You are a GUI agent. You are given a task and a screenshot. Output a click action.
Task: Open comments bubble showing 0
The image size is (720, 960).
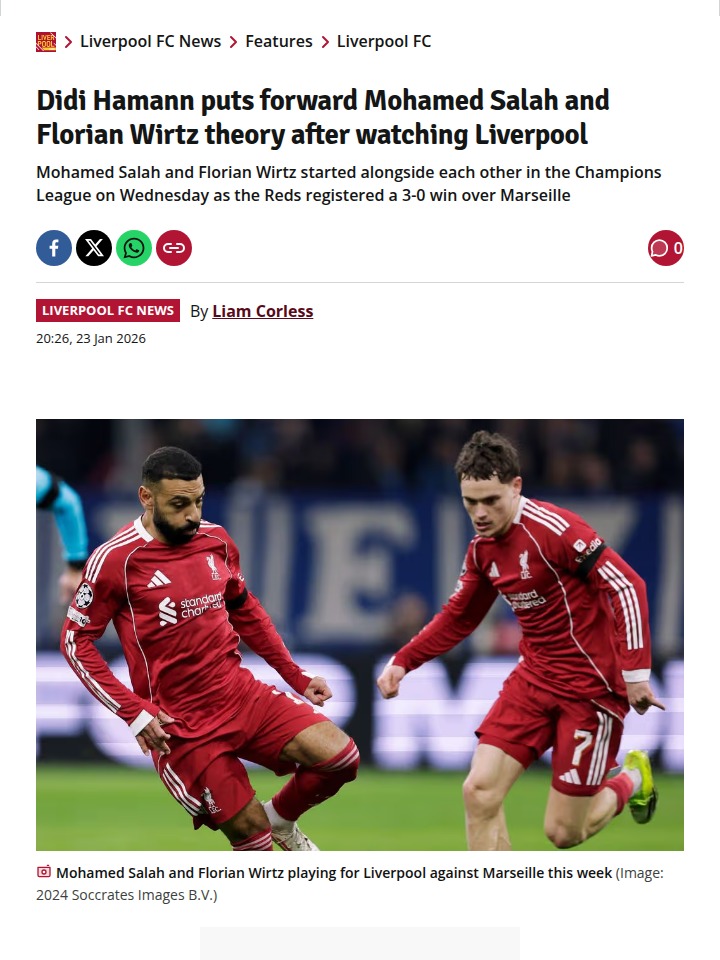(x=666, y=248)
